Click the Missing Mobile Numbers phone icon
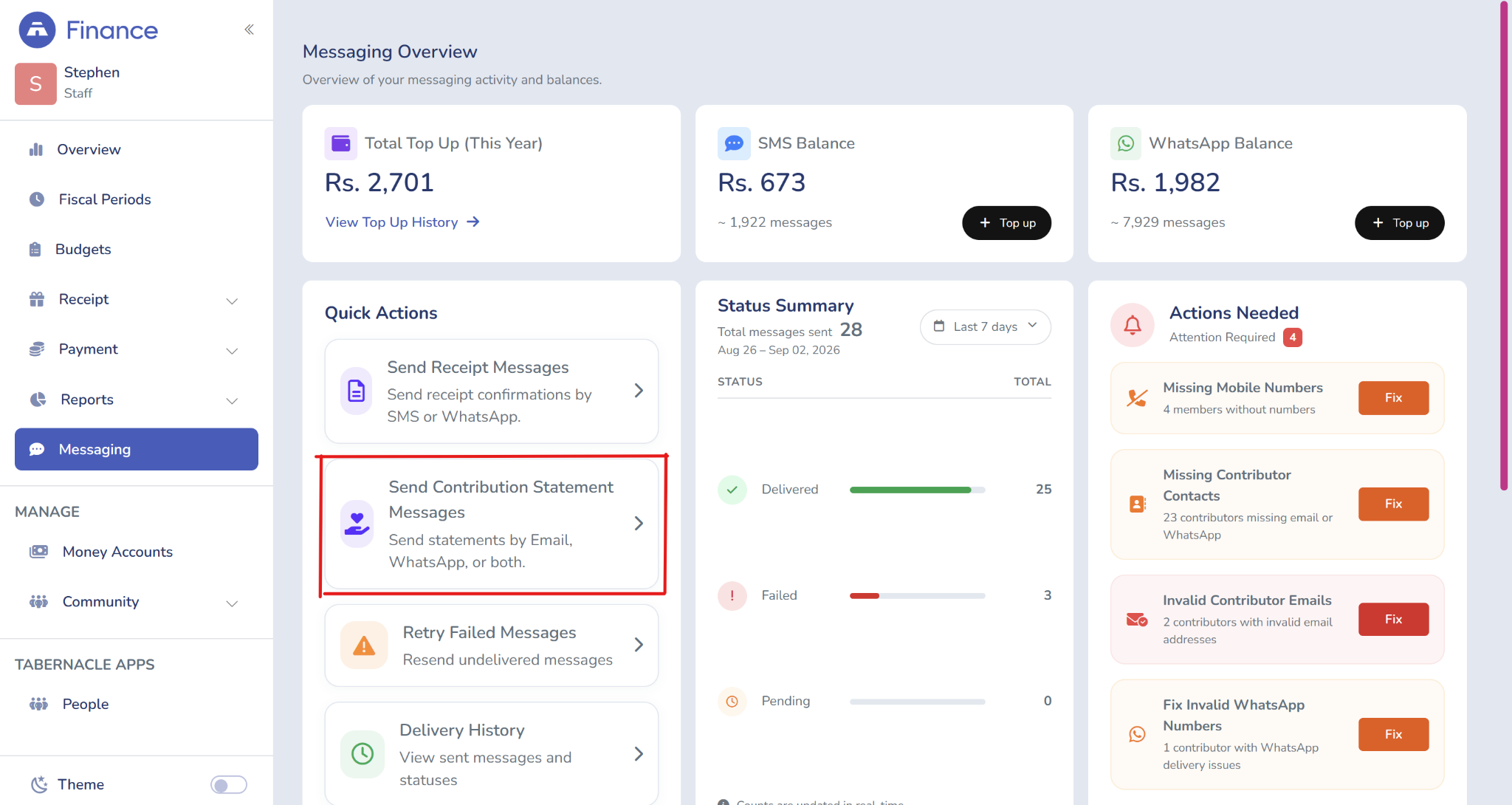Screen dimensions: 1512x805 point(1137,398)
